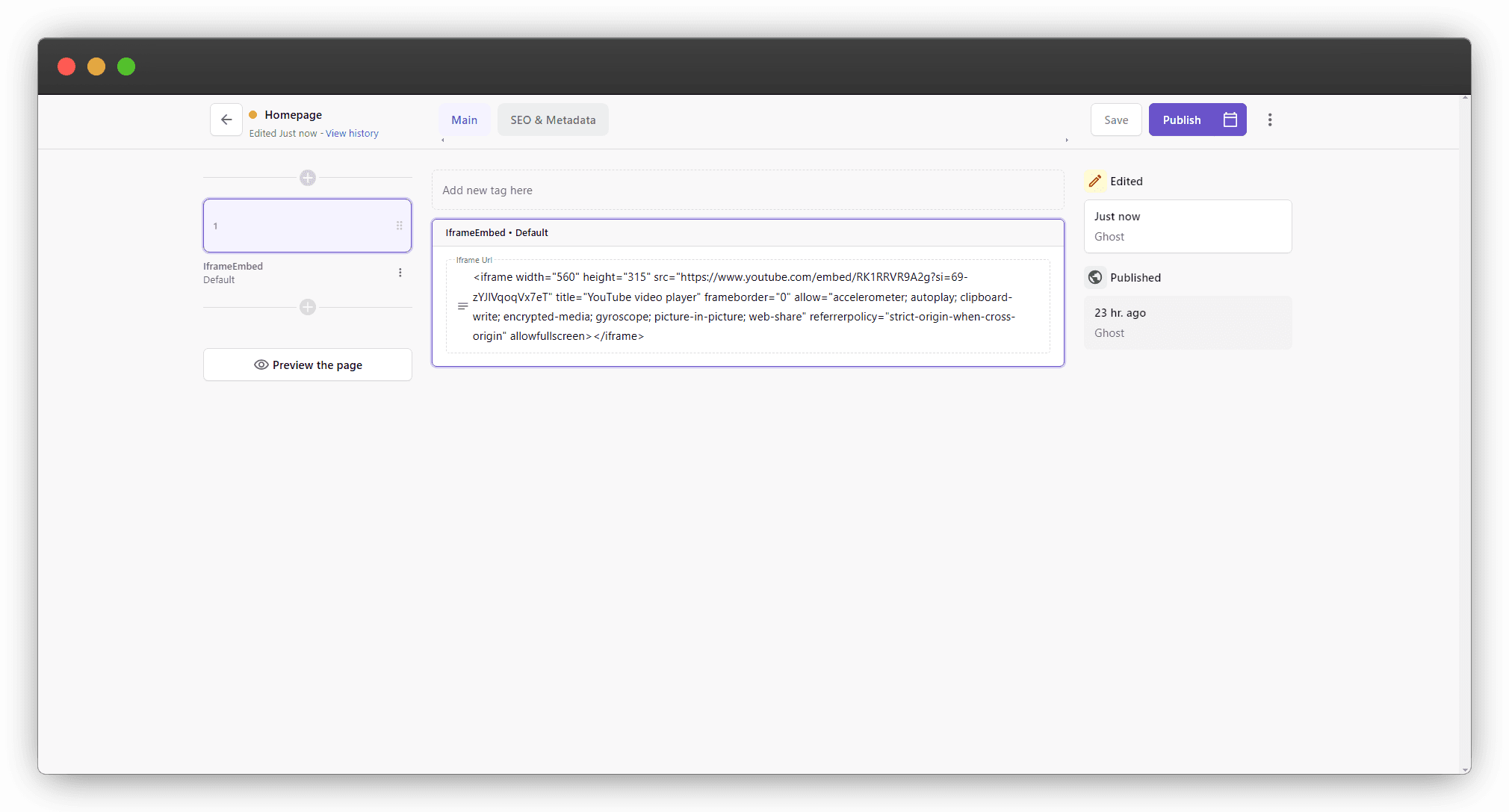The image size is (1509, 812).
Task: Click the Edited pencil icon
Action: [1095, 181]
